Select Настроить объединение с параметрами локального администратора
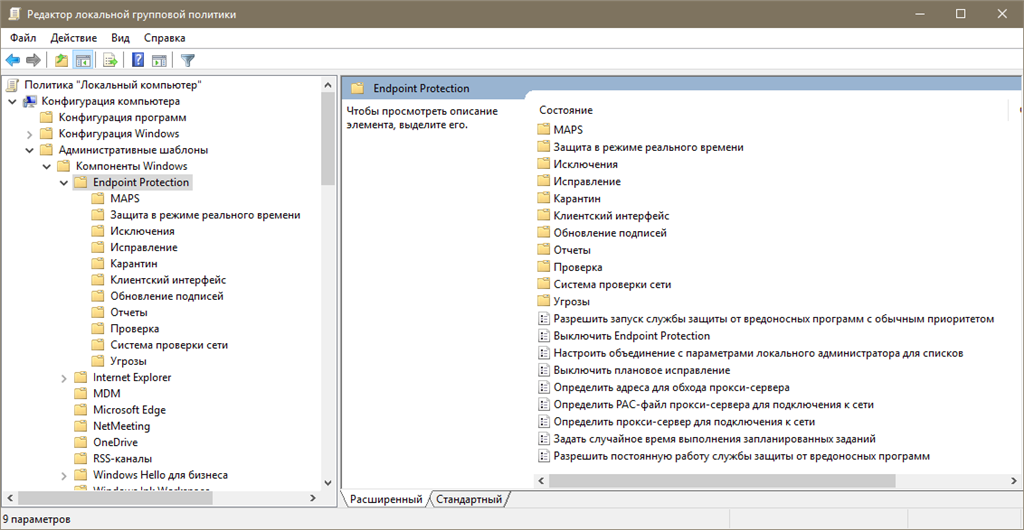 tap(759, 353)
